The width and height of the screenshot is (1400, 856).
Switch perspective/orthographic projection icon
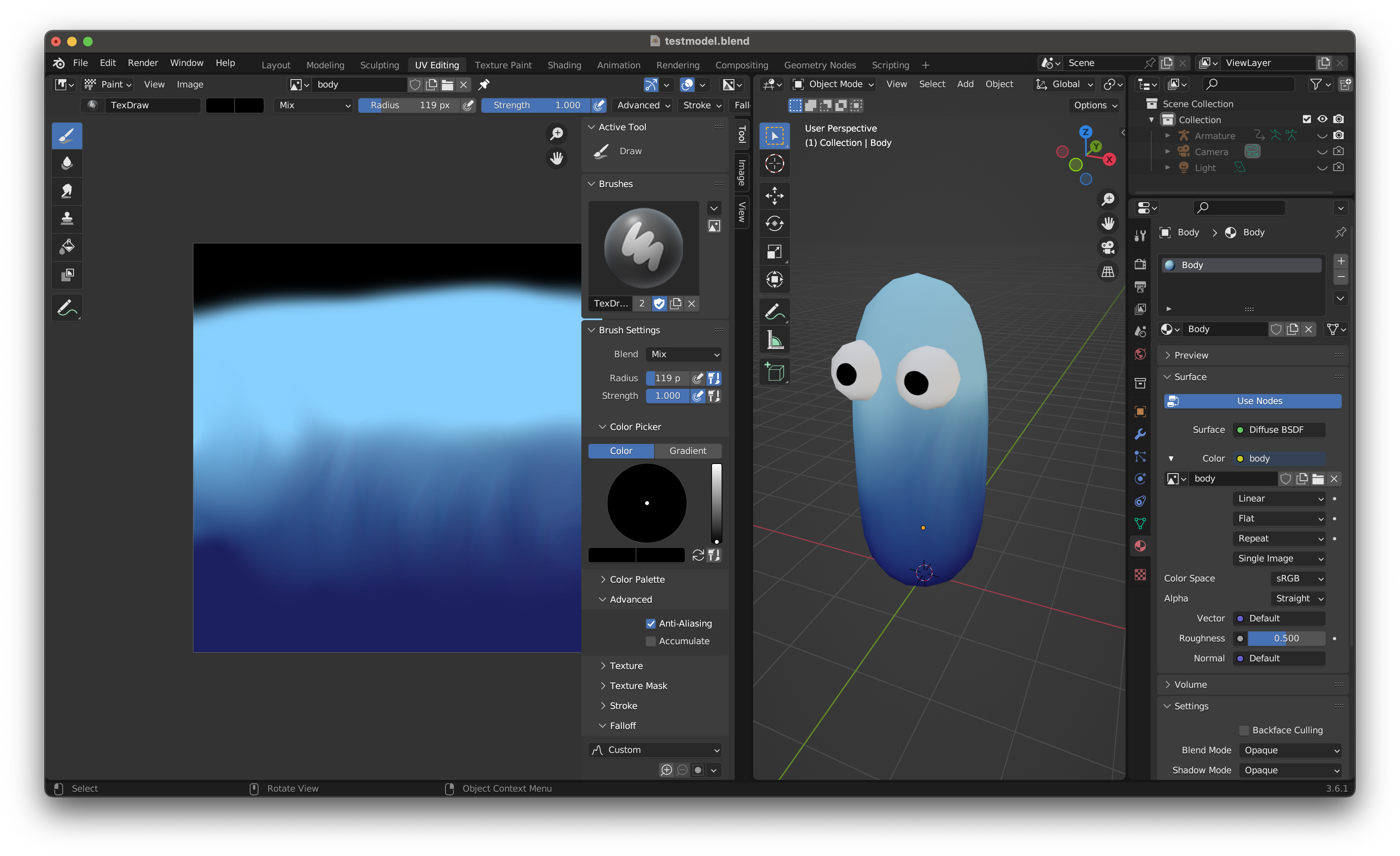pyautogui.click(x=1108, y=272)
